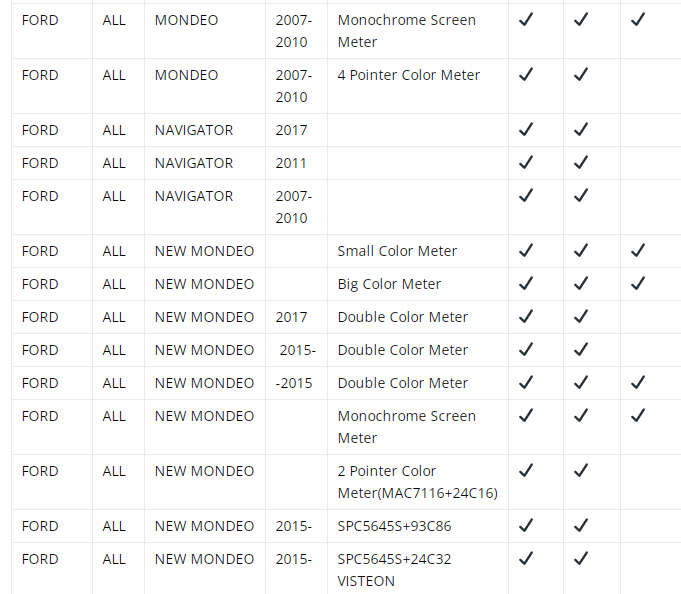Click NAVIGATOR model cell for year 2017
The width and height of the screenshot is (681, 594).
point(205,130)
